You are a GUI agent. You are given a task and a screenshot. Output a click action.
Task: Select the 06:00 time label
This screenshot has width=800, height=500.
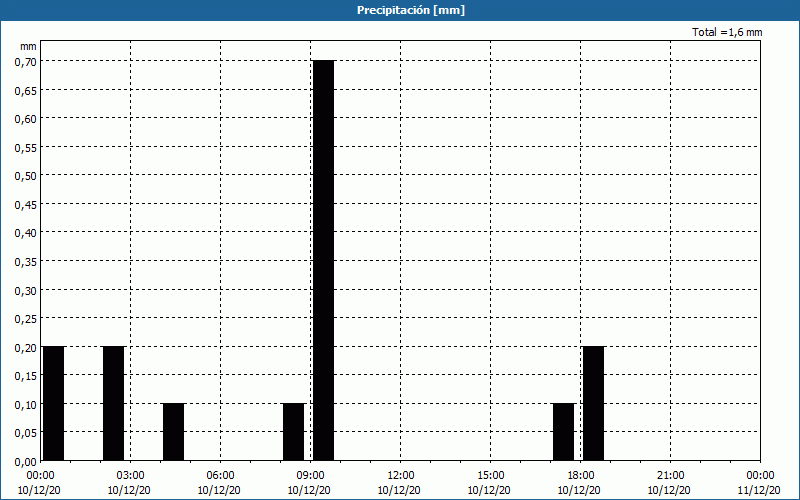coord(220,476)
